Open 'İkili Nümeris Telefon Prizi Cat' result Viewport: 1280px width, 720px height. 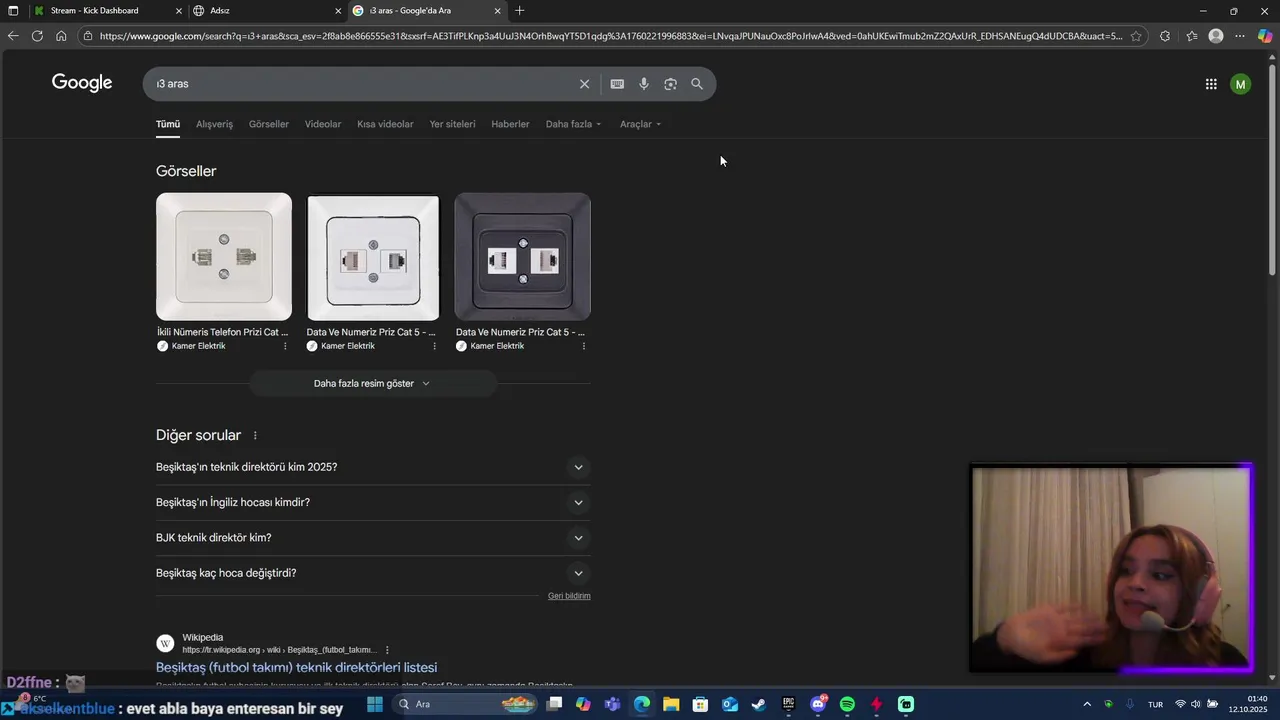222,332
